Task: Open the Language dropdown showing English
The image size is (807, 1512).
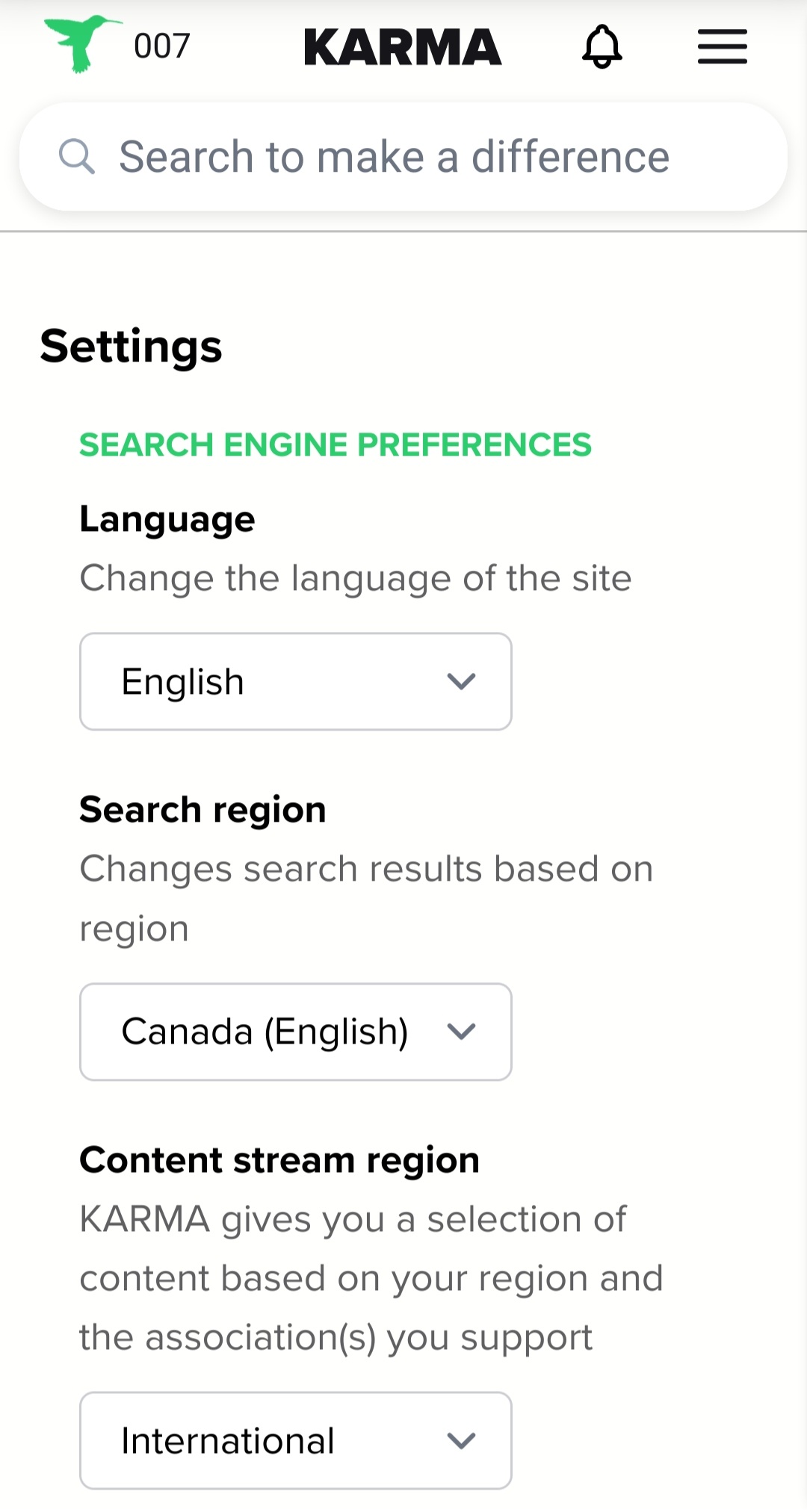Action: tap(295, 681)
